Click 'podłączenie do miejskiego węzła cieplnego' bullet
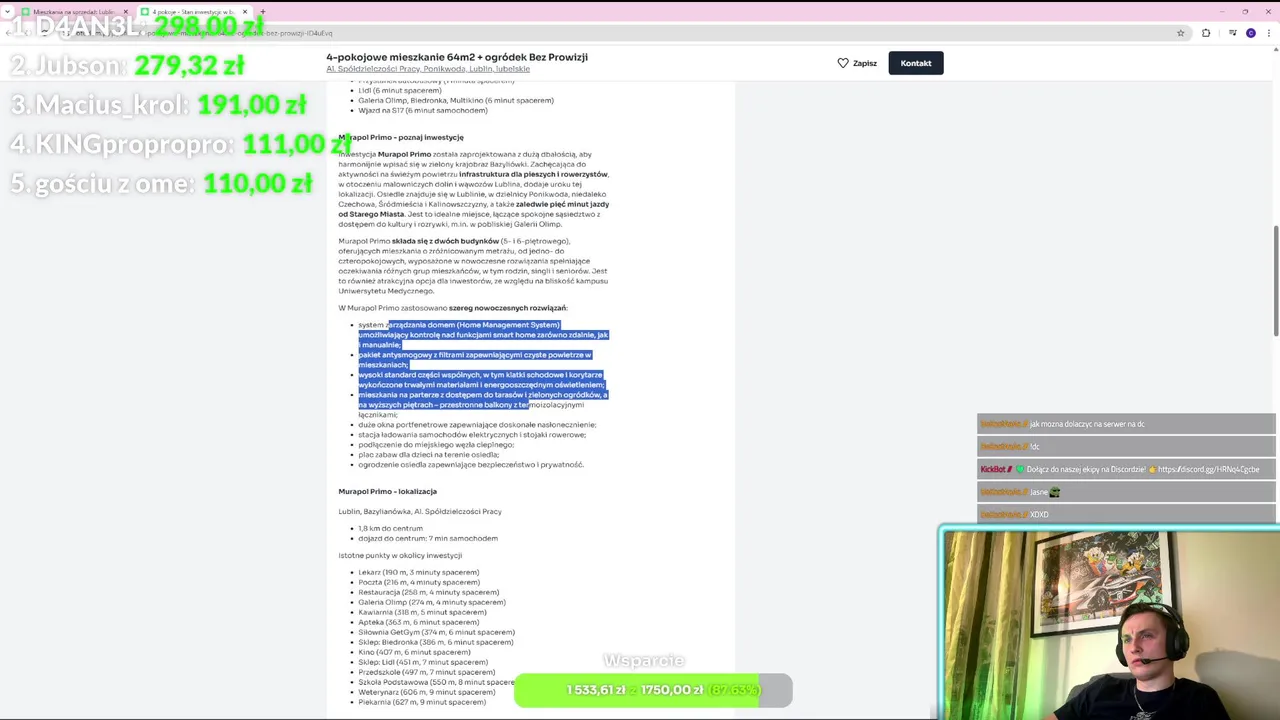 click(436, 445)
